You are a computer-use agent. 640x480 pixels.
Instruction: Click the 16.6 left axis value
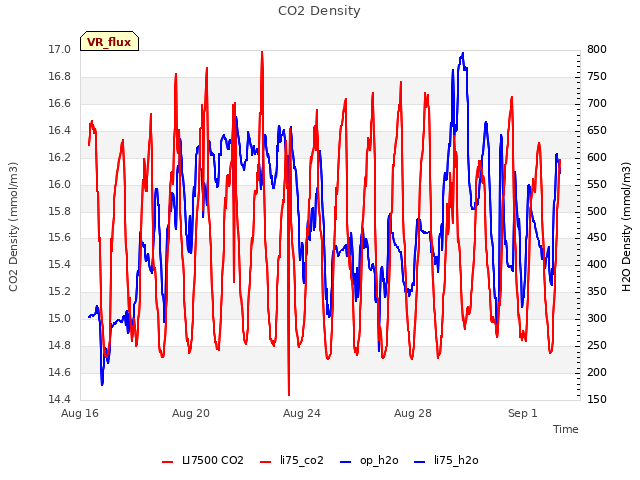[x=60, y=104]
